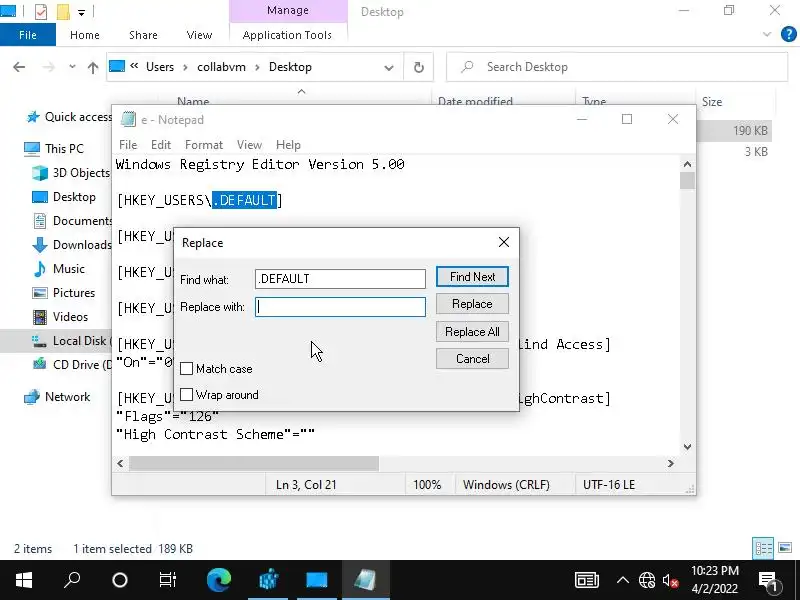The image size is (800, 600).
Task: Open the muted volume tray icon
Action: 670,580
